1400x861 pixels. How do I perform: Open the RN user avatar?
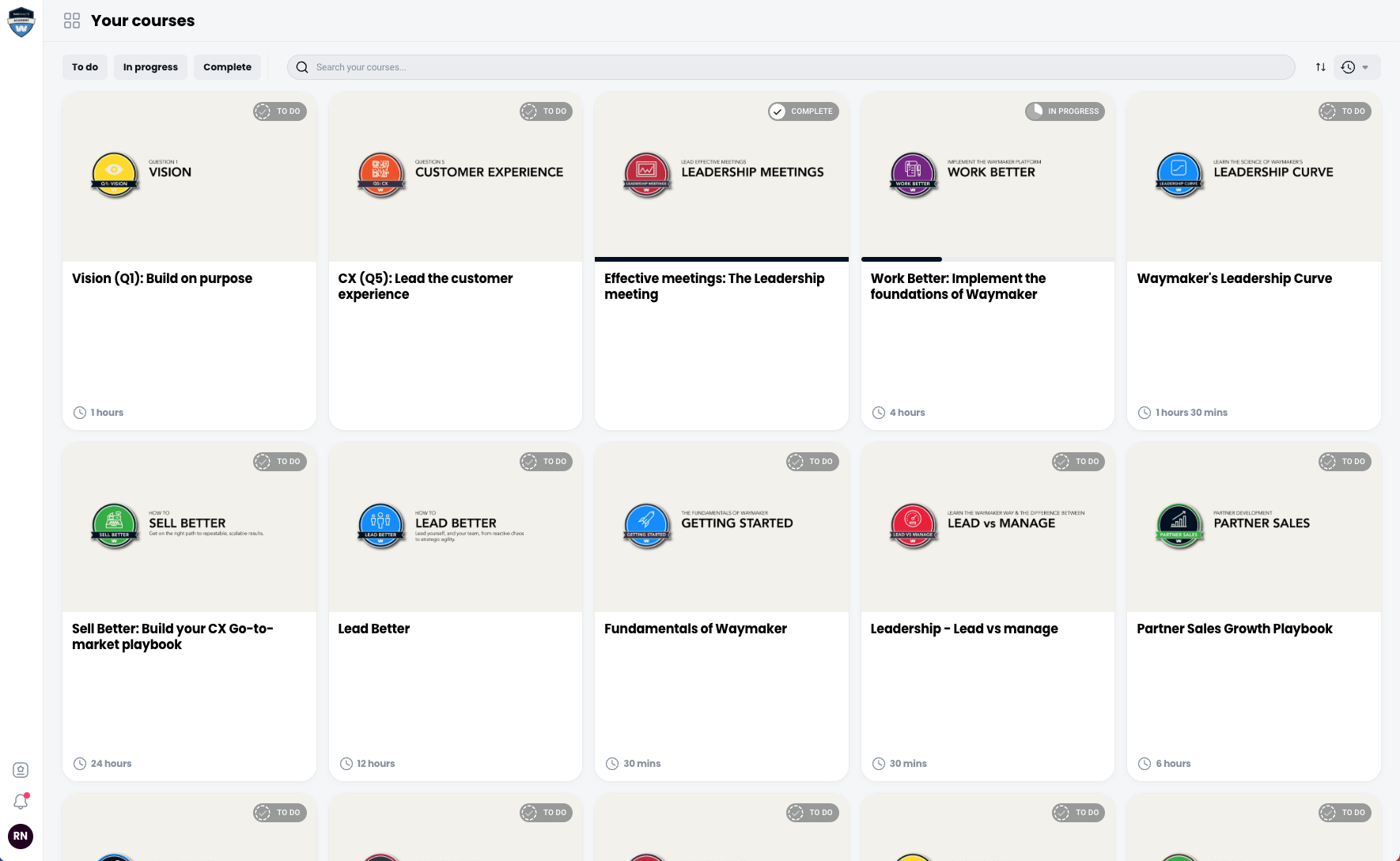[x=21, y=836]
